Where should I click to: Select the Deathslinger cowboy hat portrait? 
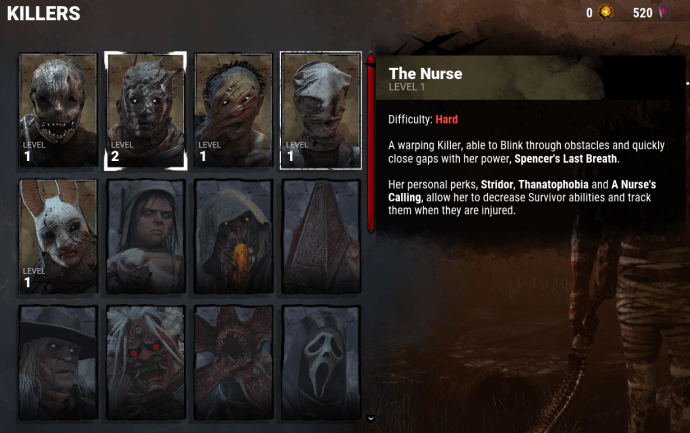point(58,363)
